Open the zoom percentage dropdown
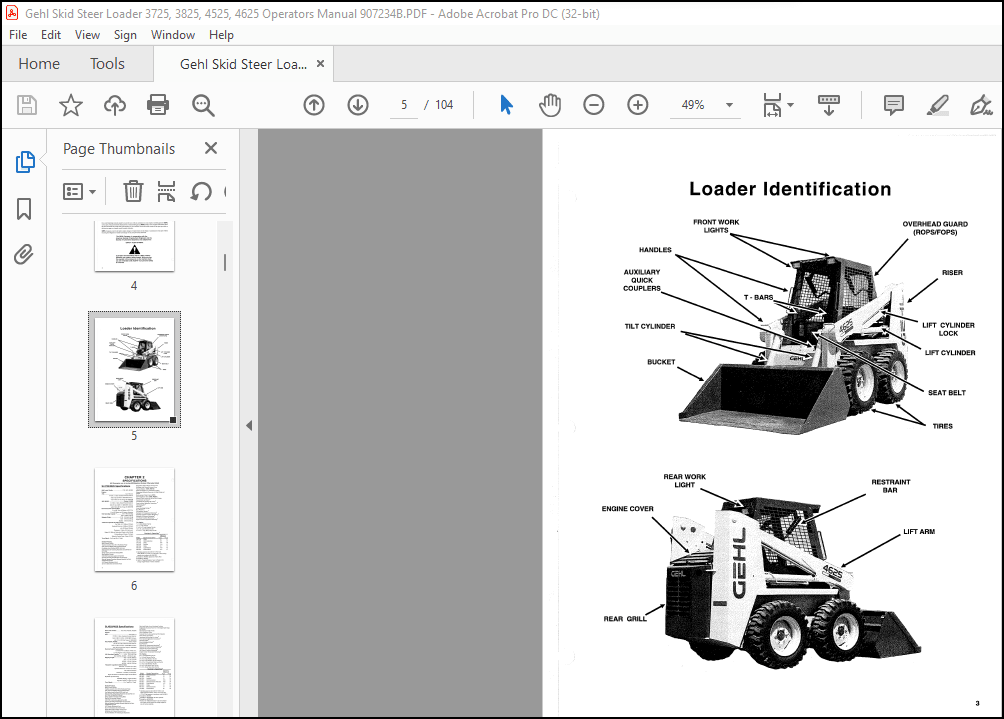The width and height of the screenshot is (1004, 719). (727, 104)
